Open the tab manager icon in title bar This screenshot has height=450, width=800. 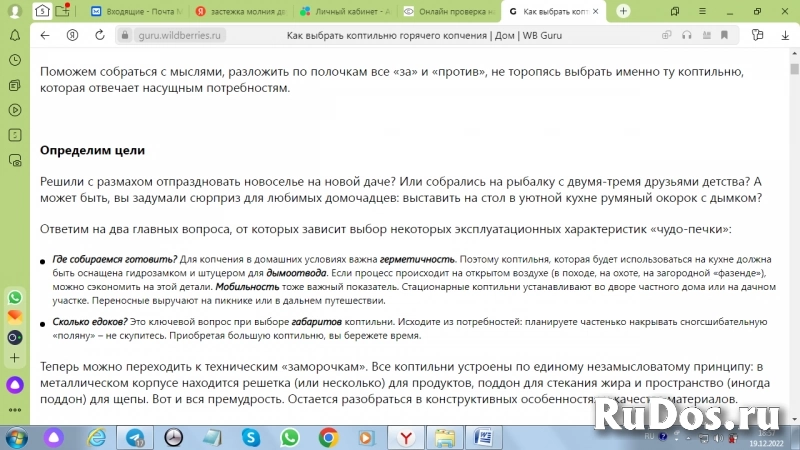(x=675, y=11)
